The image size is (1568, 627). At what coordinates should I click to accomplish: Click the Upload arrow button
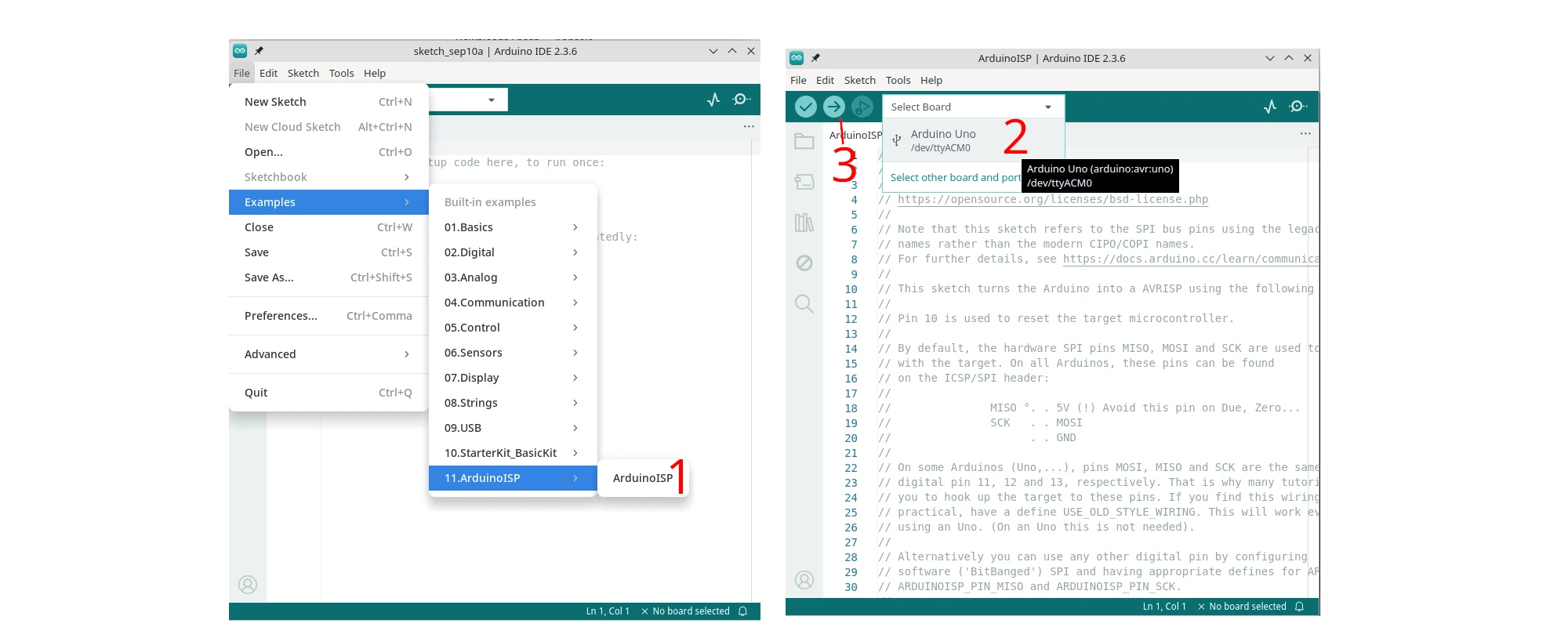(833, 107)
